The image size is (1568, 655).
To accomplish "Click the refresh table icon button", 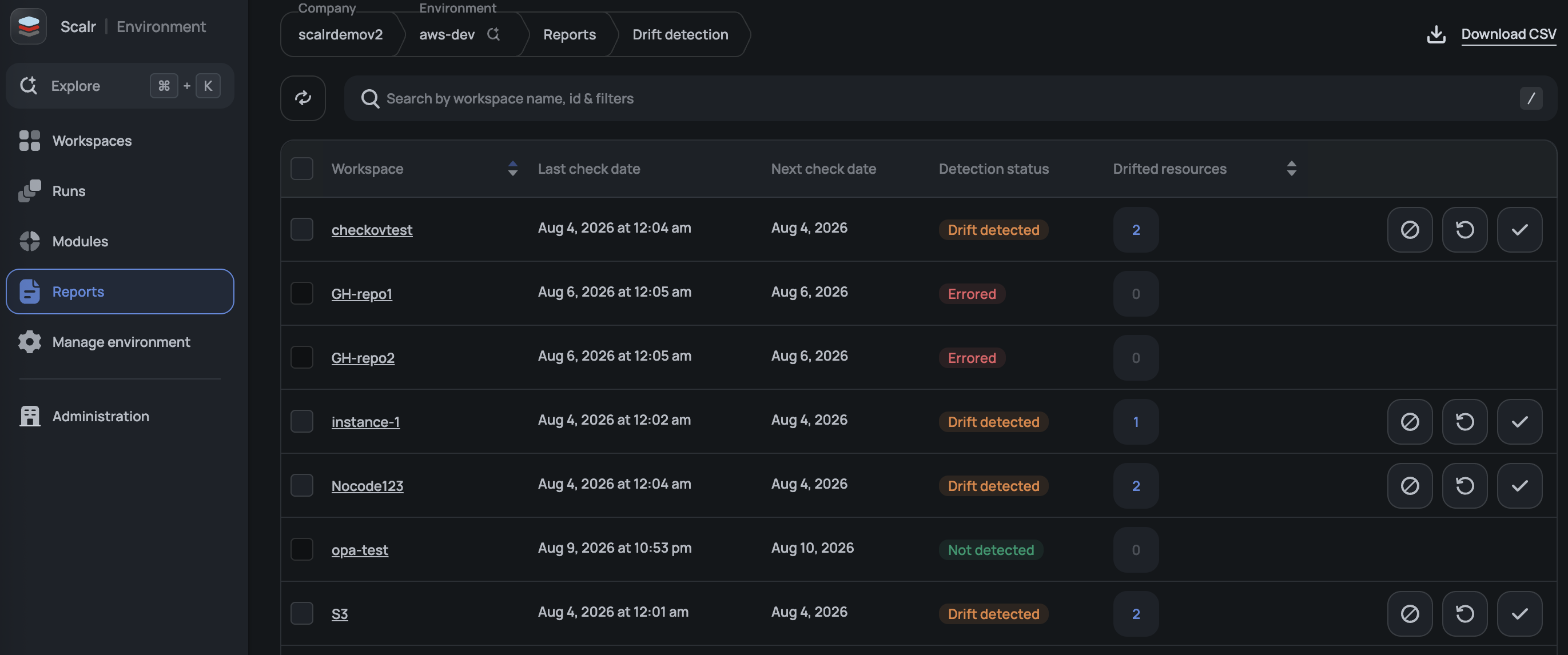I will pyautogui.click(x=303, y=98).
